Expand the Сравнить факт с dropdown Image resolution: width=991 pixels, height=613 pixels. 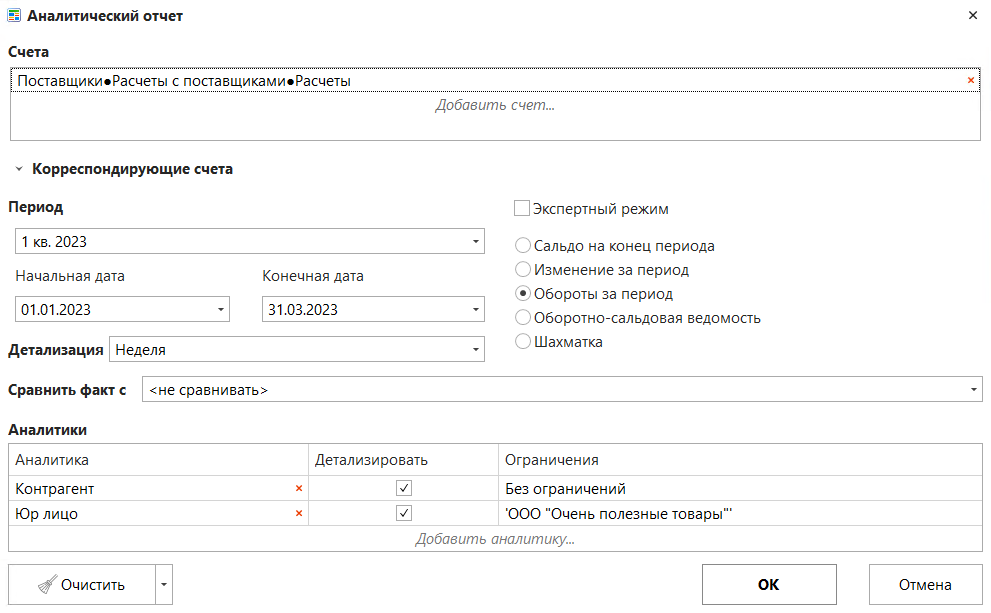point(973,390)
